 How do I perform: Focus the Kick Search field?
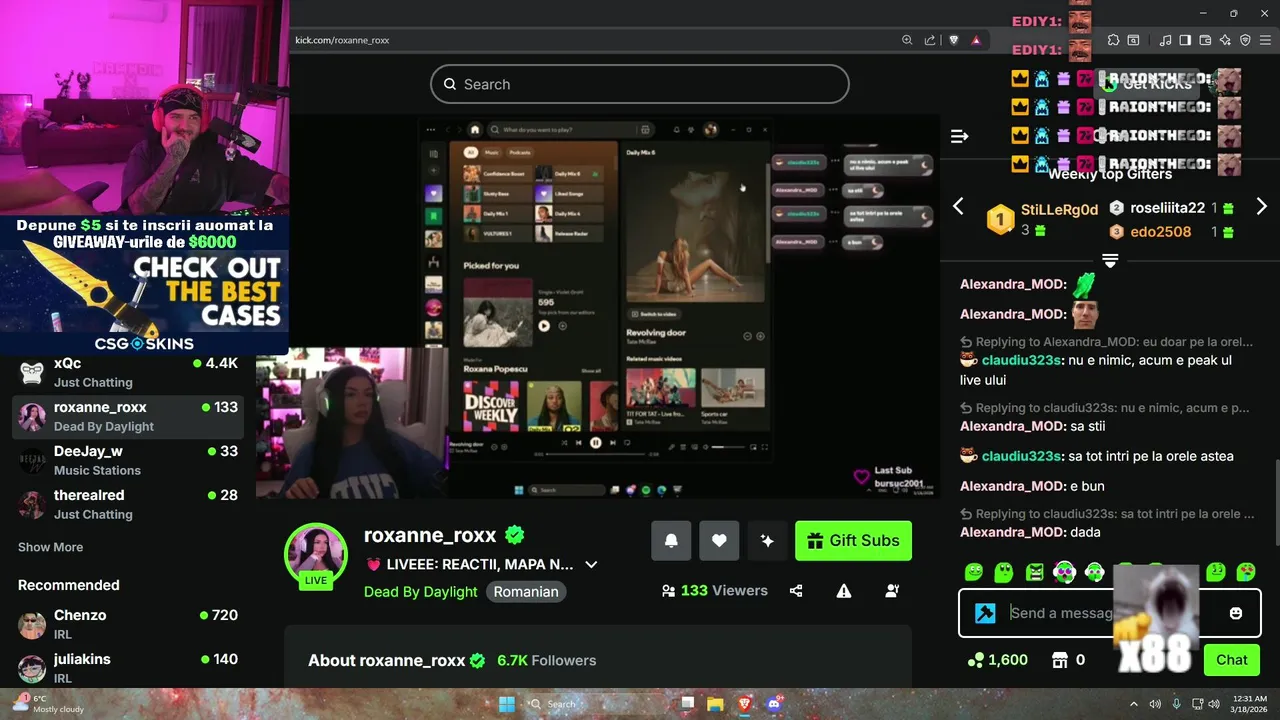640,84
